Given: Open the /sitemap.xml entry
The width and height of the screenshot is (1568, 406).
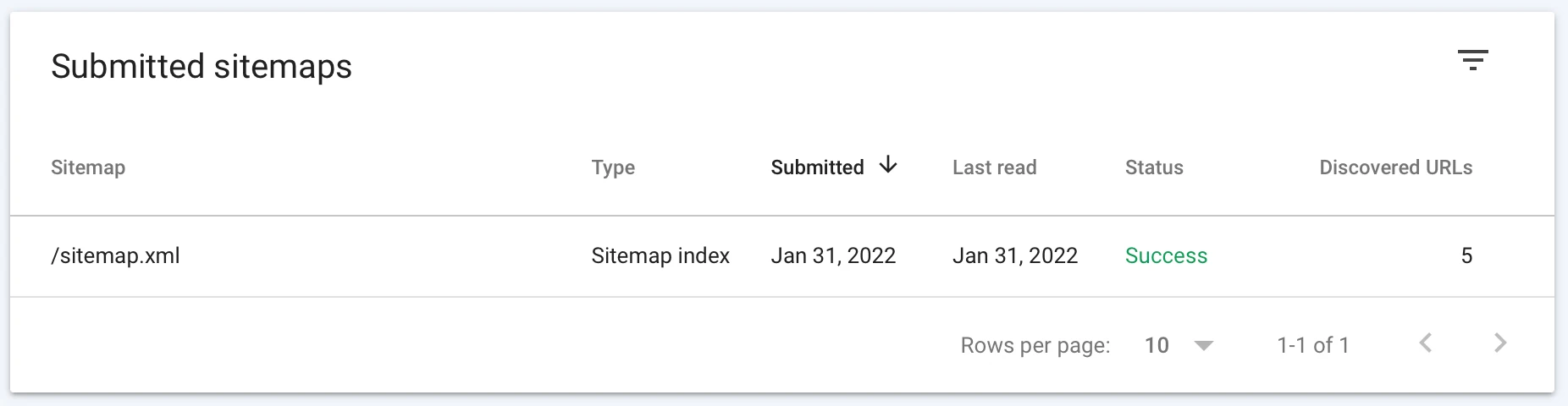Looking at the screenshot, I should pyautogui.click(x=116, y=255).
